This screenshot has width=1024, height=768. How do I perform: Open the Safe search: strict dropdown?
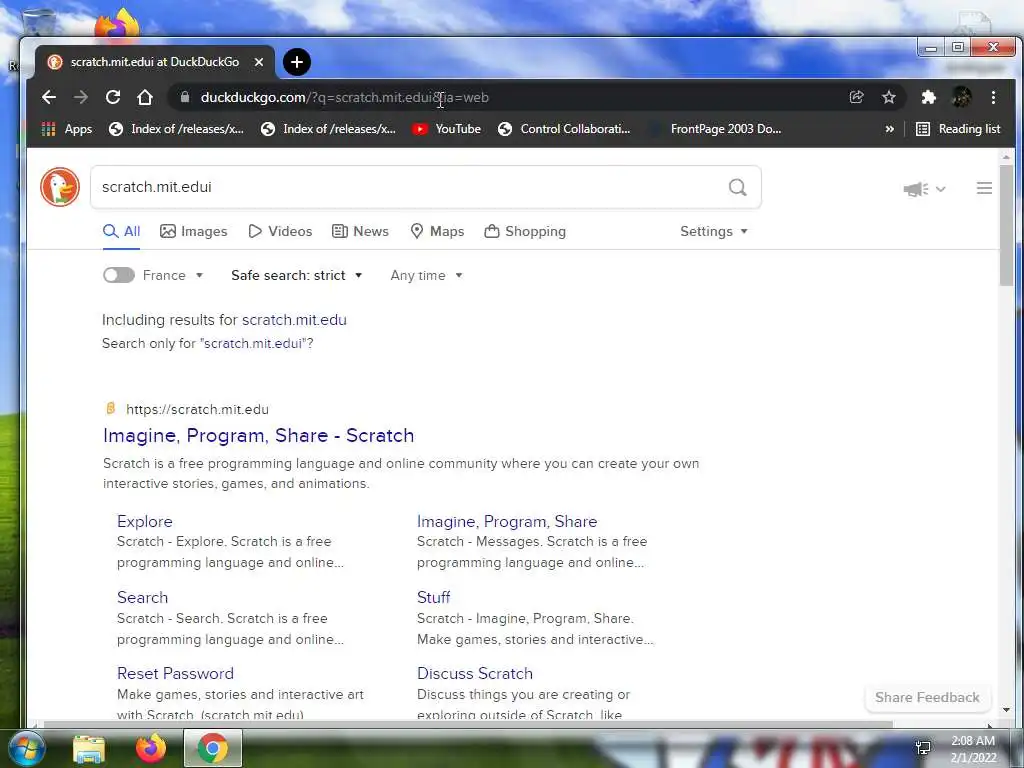[296, 275]
